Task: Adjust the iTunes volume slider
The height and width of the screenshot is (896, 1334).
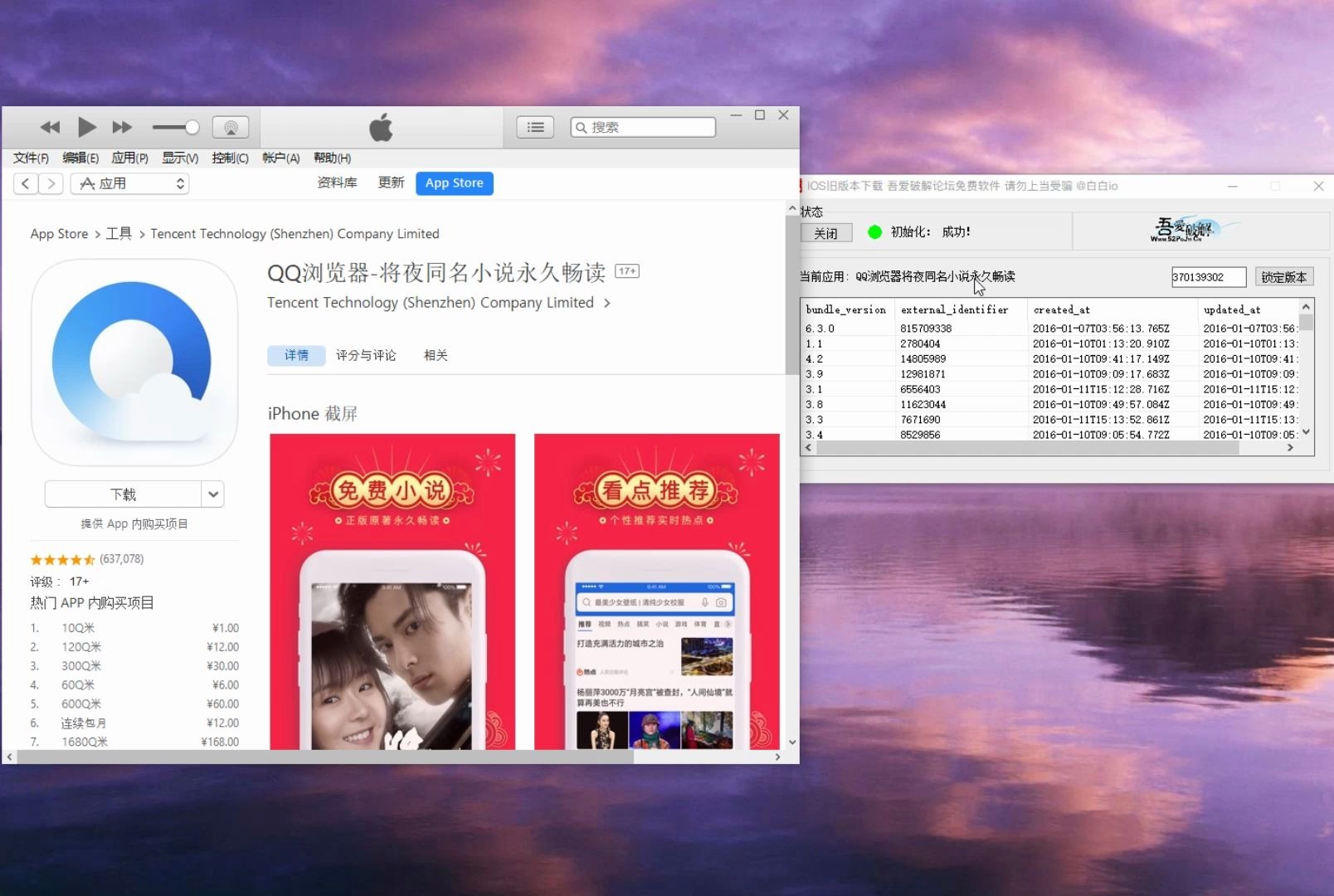Action: tap(176, 127)
